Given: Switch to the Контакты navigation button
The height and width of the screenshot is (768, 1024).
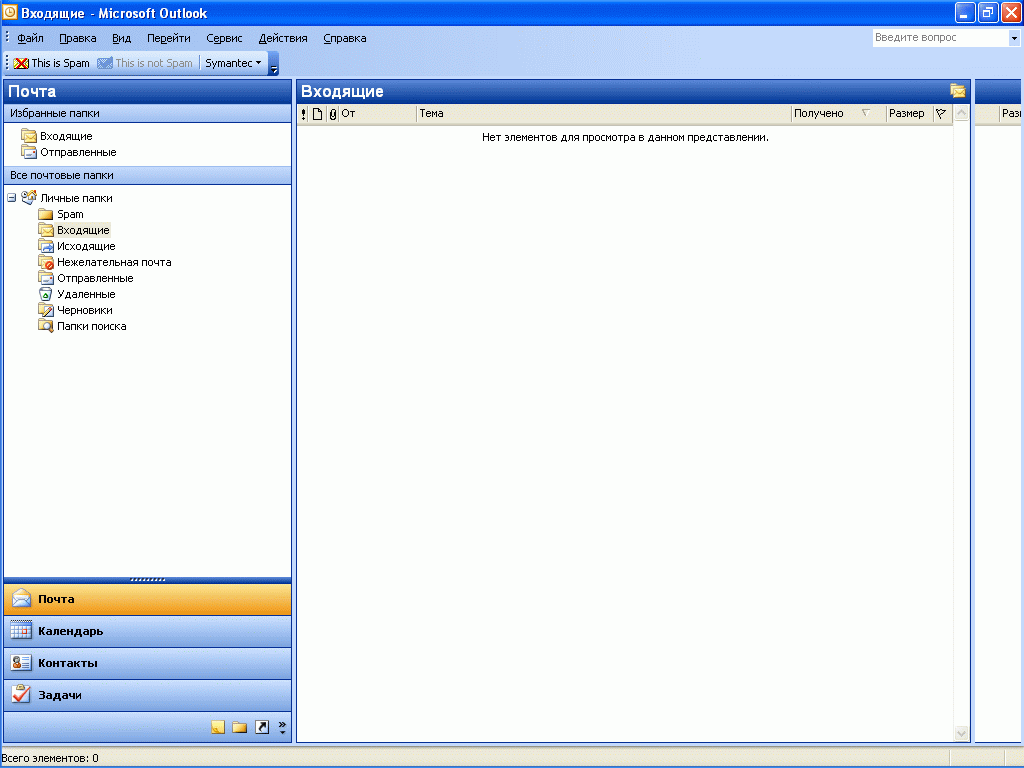Looking at the screenshot, I should click(x=148, y=662).
